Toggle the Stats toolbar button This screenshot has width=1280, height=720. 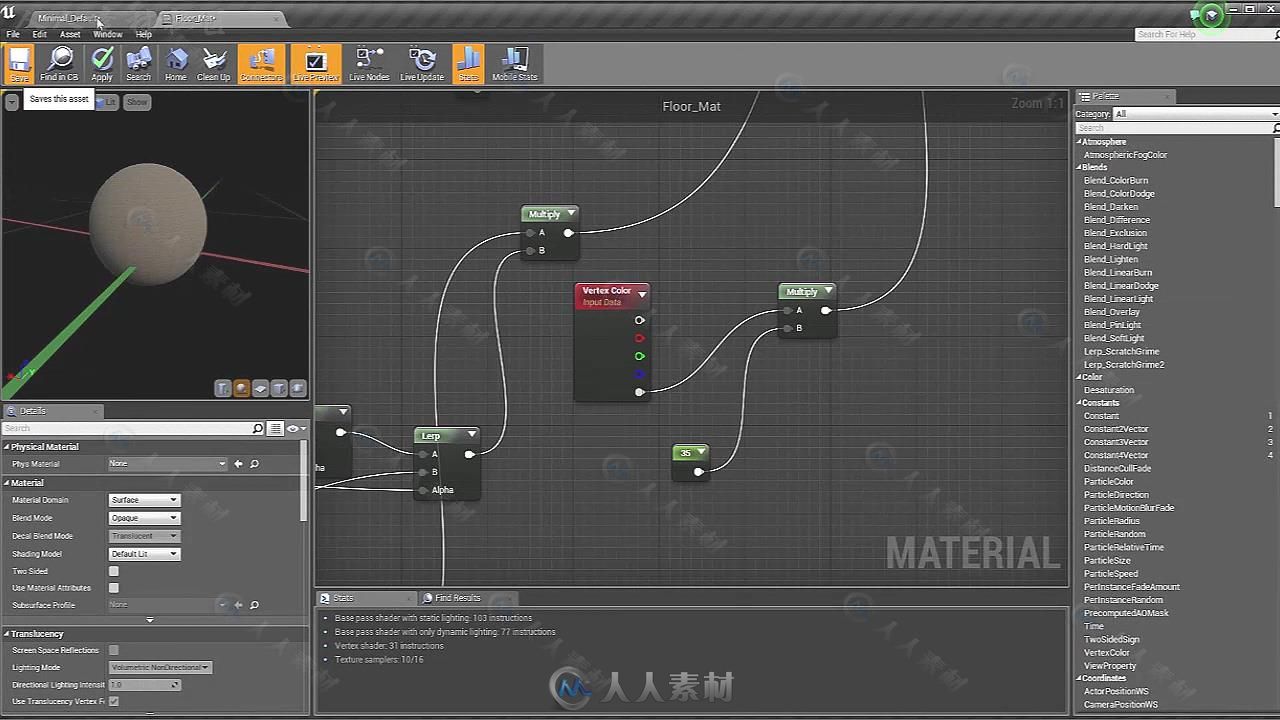[x=468, y=64]
